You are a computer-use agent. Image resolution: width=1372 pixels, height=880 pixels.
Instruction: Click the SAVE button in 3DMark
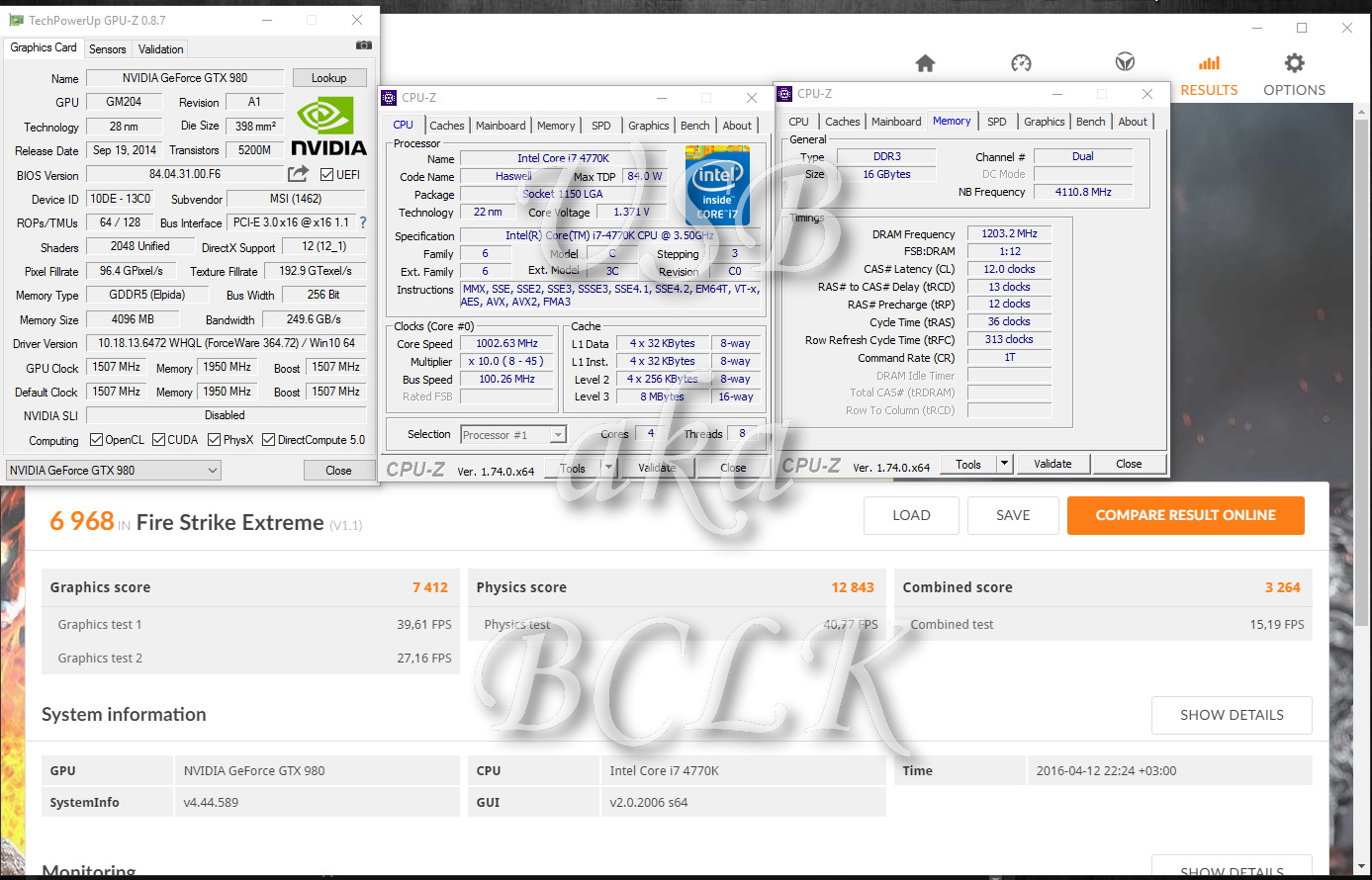click(x=1013, y=515)
